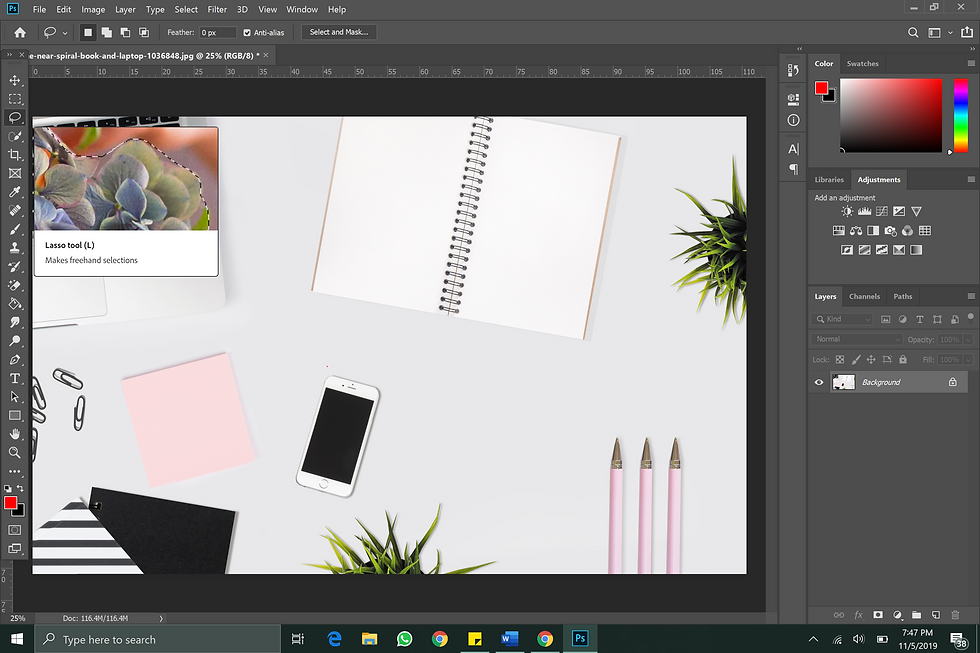The width and height of the screenshot is (980, 653).
Task: Select the Move tool
Action: pyautogui.click(x=15, y=80)
